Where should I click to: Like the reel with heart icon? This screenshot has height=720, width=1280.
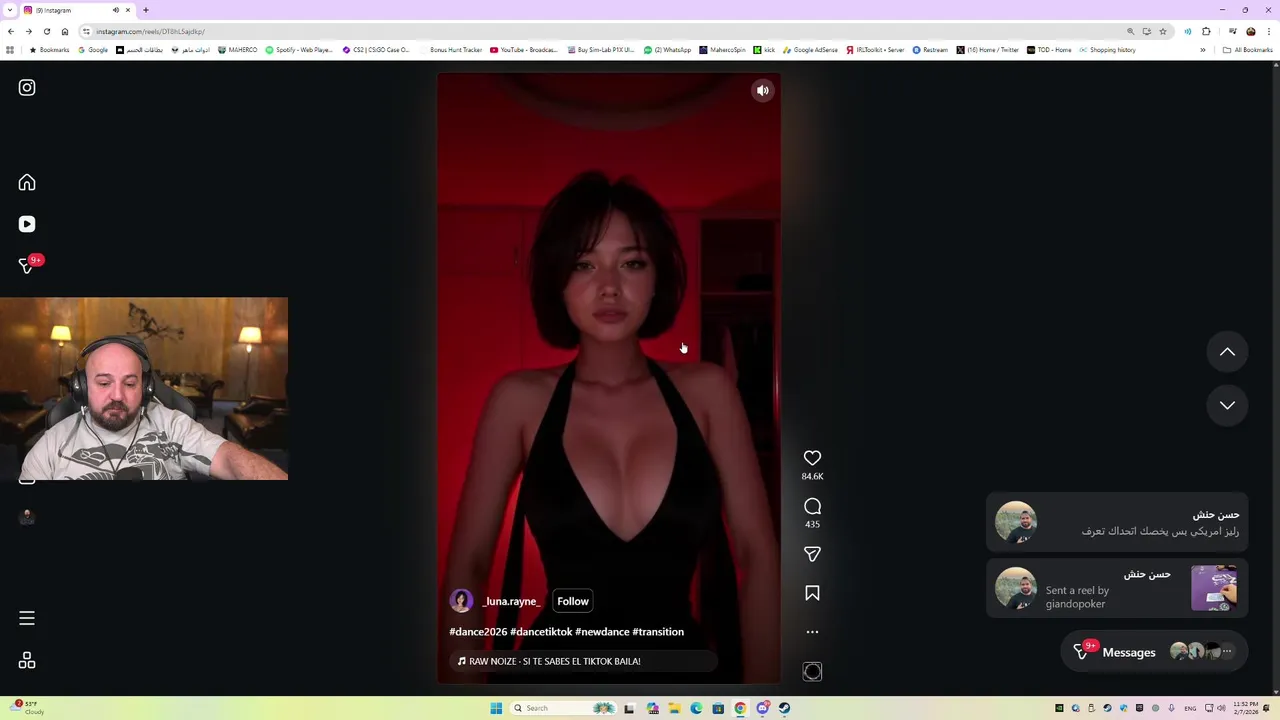click(812, 458)
